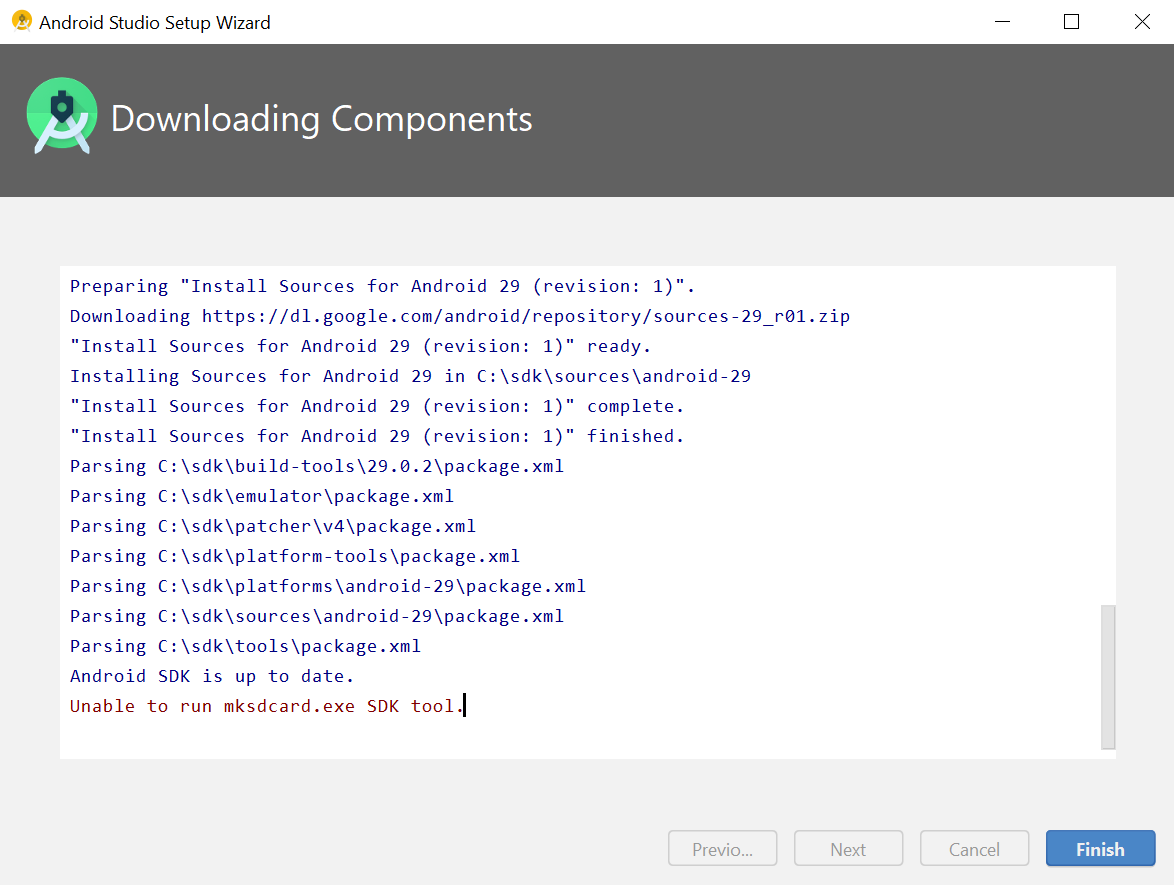Minimize the Setup Wizard window
1174x885 pixels.
pos(1001,22)
